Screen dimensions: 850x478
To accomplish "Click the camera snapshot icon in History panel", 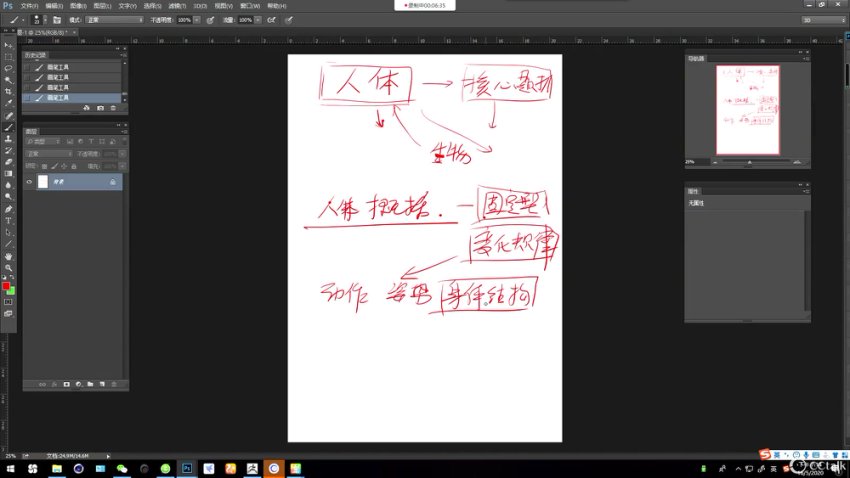I will pos(100,107).
